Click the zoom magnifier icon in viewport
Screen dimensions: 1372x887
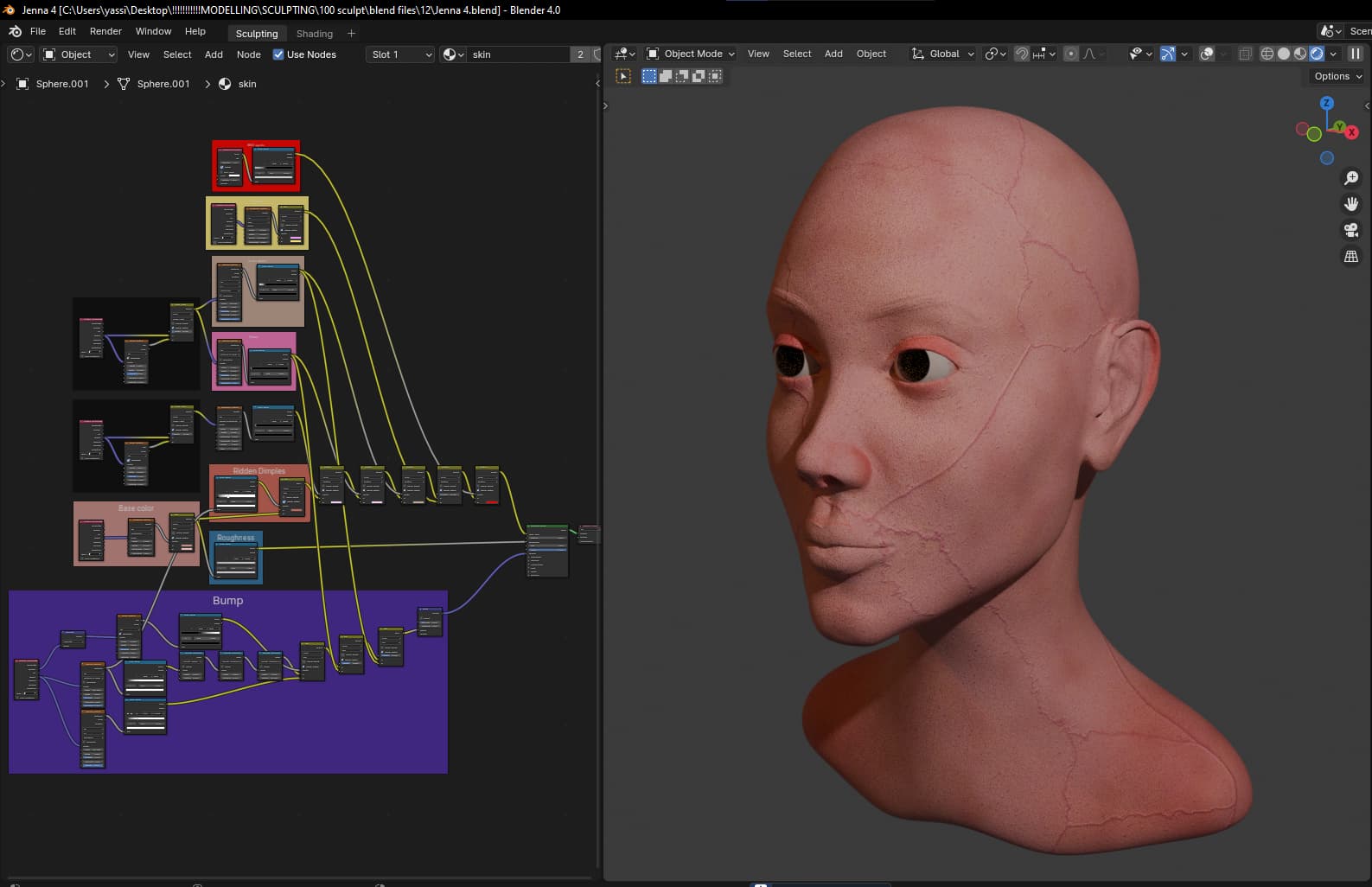(1350, 178)
